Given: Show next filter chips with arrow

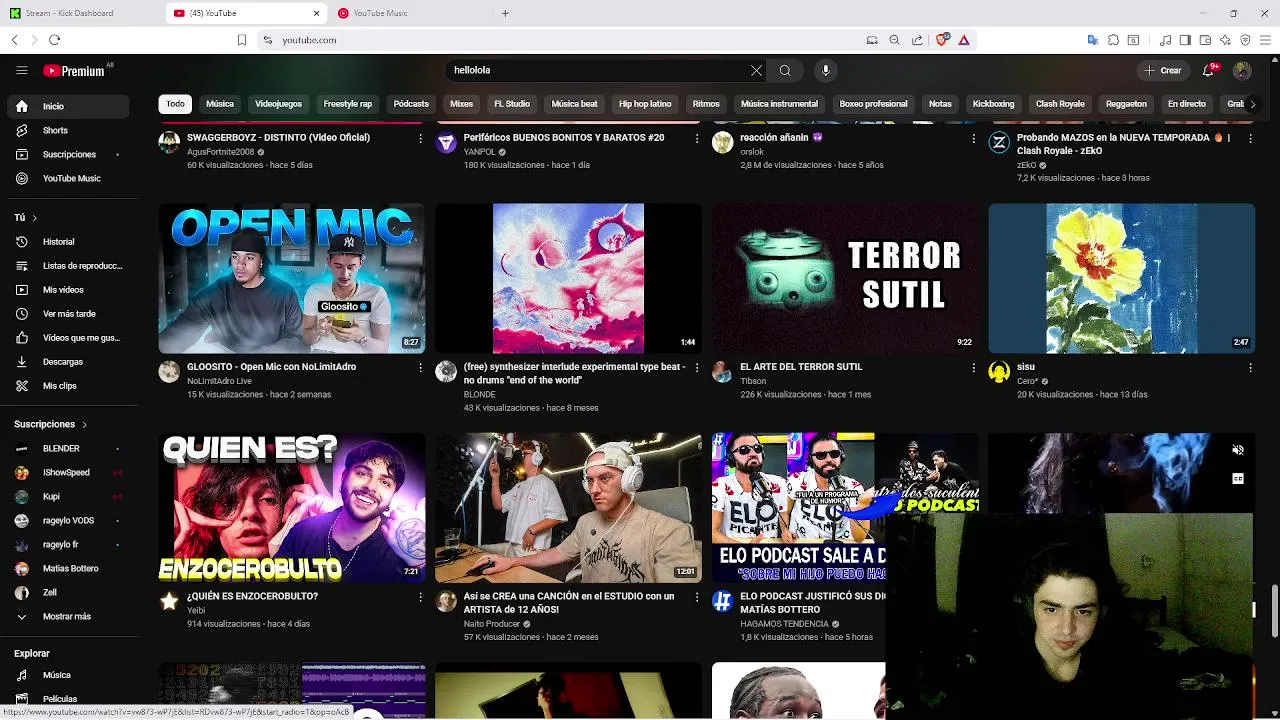Looking at the screenshot, I should point(1252,104).
